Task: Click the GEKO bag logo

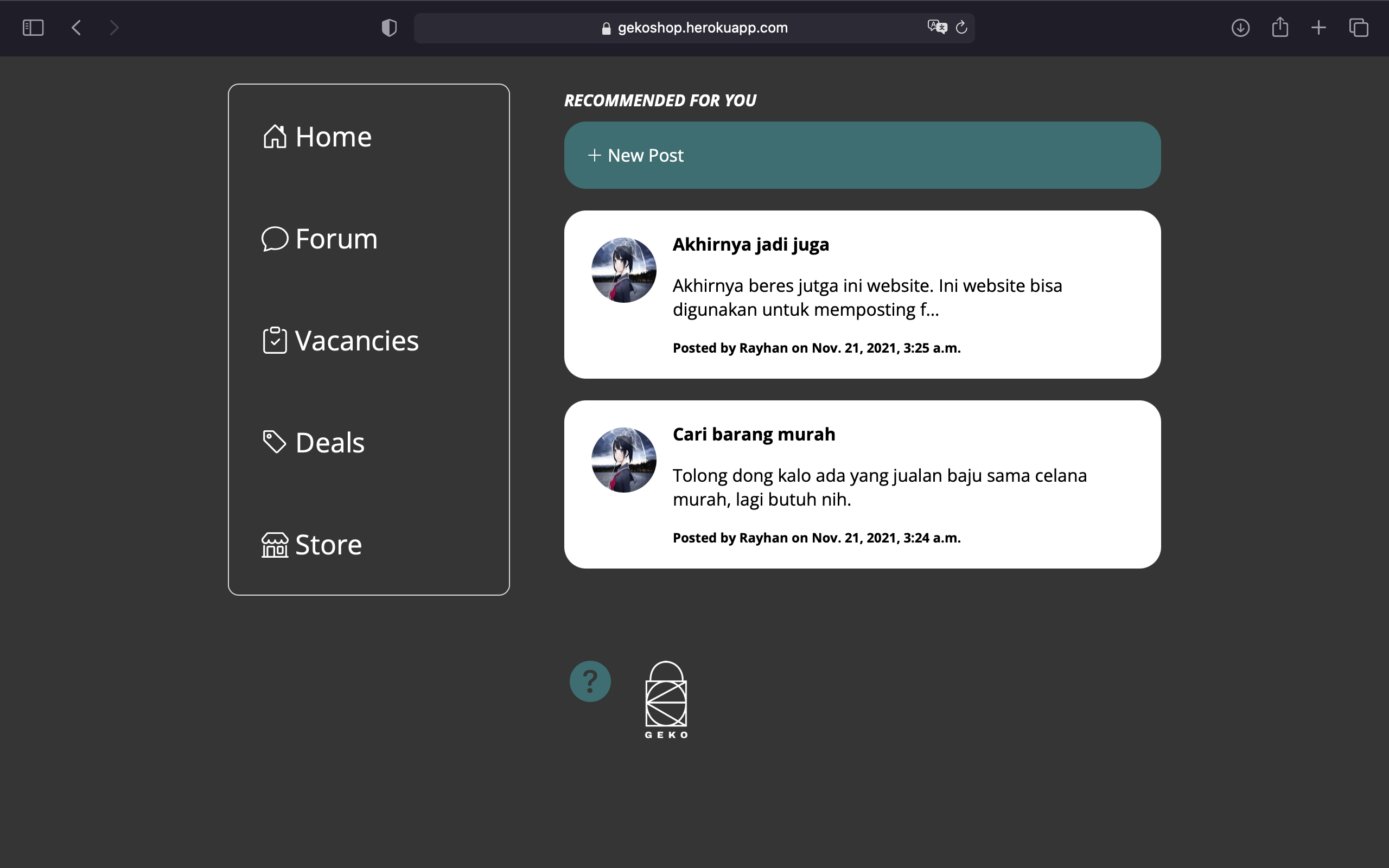Action: (666, 699)
